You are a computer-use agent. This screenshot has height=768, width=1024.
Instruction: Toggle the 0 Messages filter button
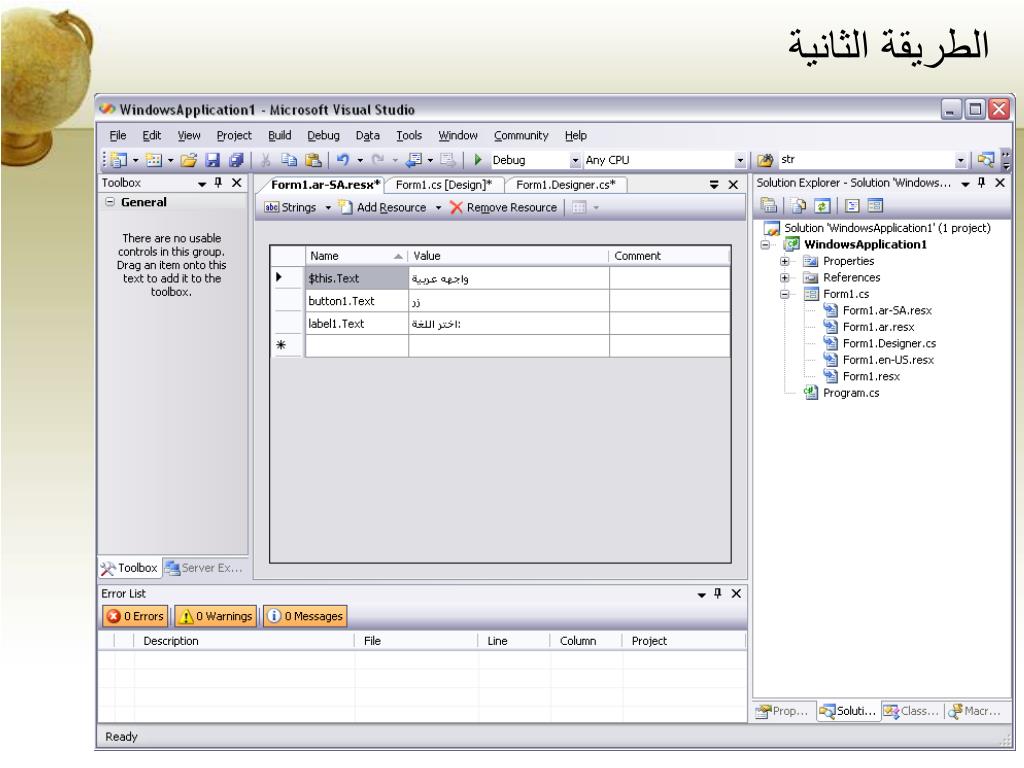coord(306,616)
